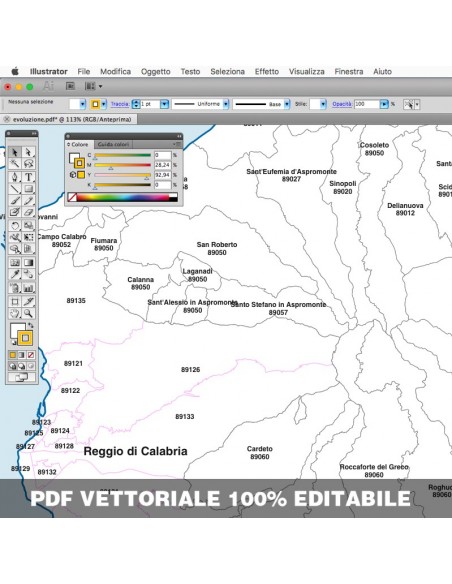The height and width of the screenshot is (584, 452).
Task: Open the File menu
Action: coord(84,72)
